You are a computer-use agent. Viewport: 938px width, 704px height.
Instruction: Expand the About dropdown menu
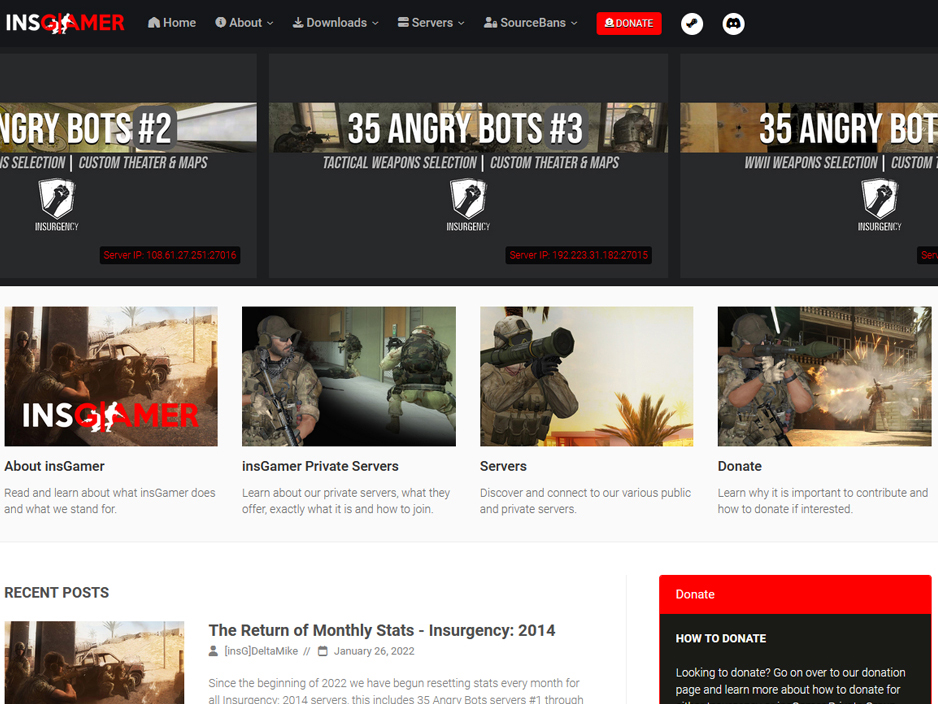(x=244, y=23)
